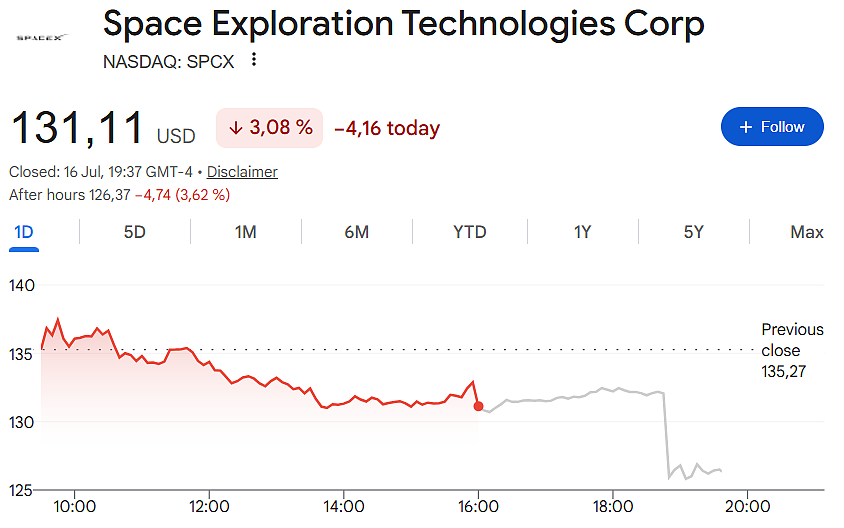Show the 6M price history
This screenshot has width=844, height=528.
(x=357, y=232)
